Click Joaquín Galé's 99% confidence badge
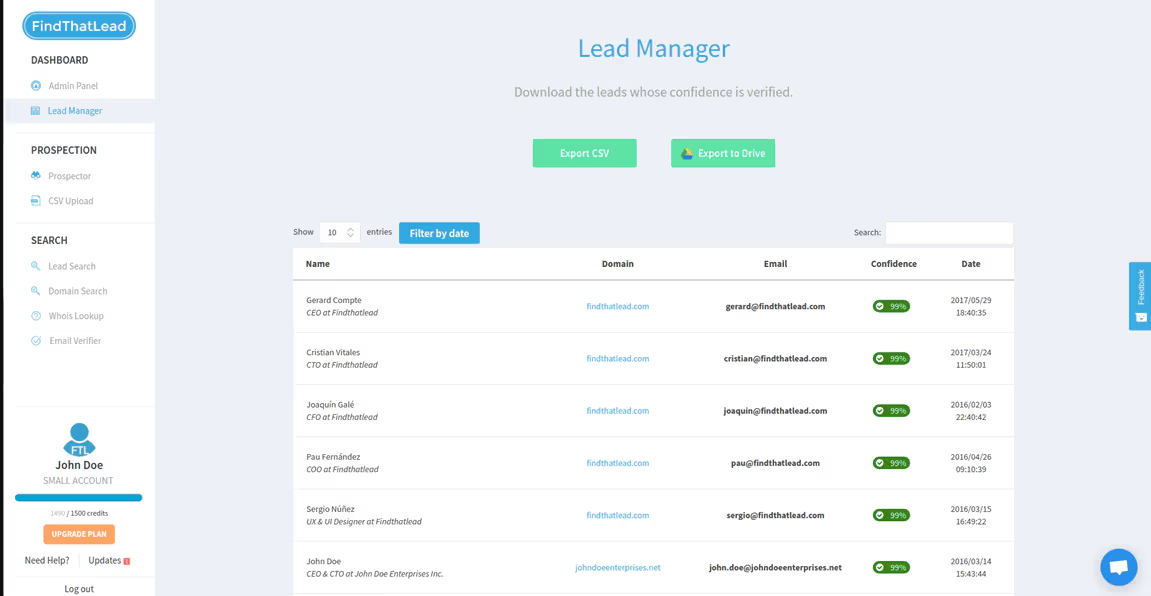 891,411
